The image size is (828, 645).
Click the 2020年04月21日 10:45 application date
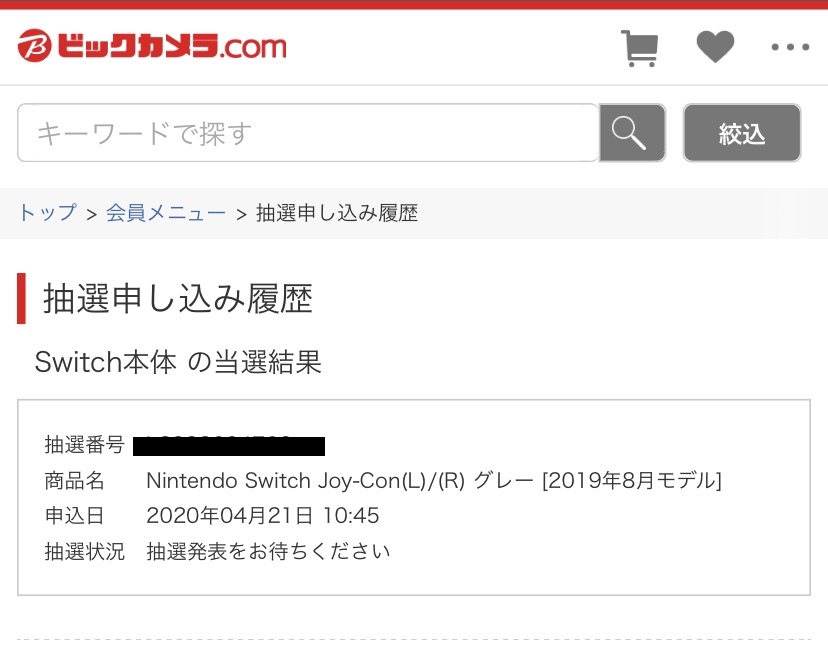[262, 516]
